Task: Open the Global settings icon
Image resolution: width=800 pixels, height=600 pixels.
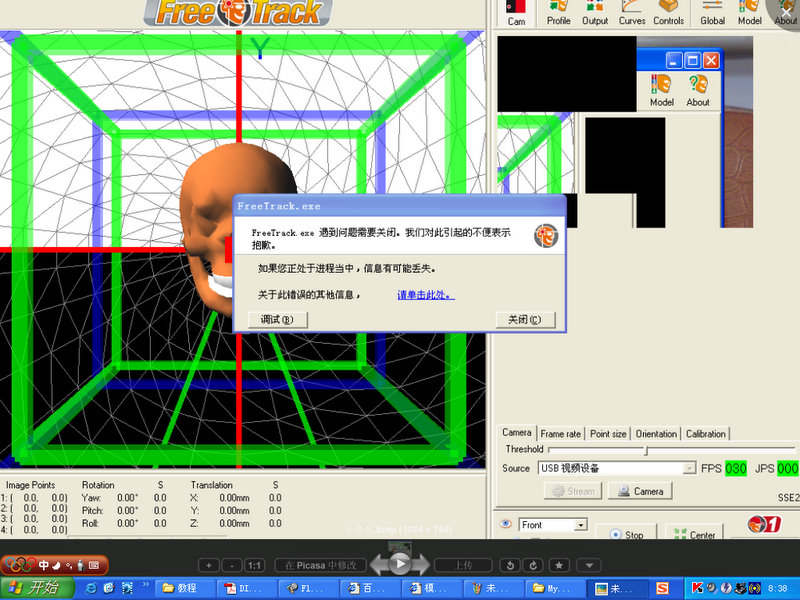Action: click(x=712, y=13)
